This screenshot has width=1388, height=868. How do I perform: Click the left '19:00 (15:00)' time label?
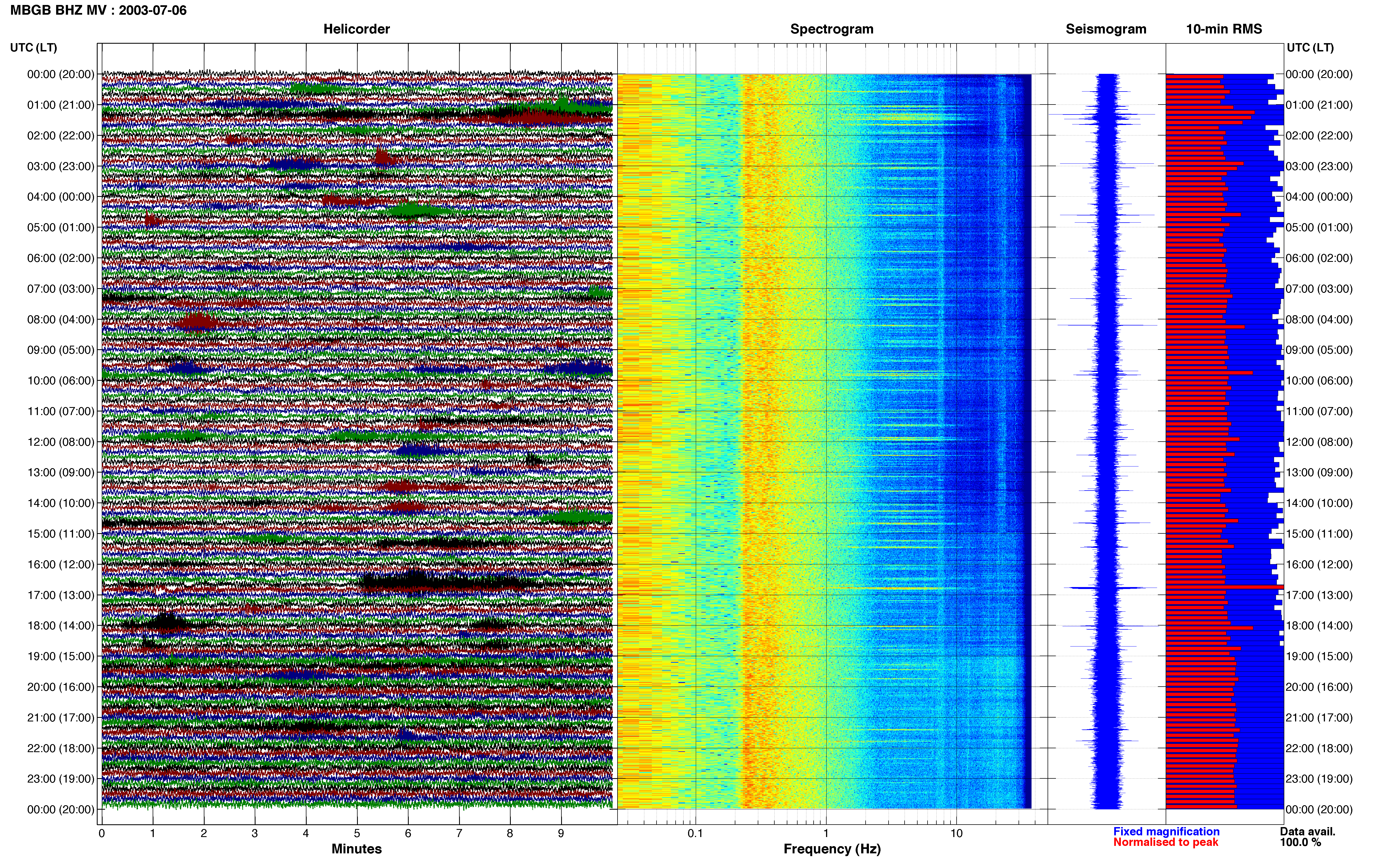[61, 656]
